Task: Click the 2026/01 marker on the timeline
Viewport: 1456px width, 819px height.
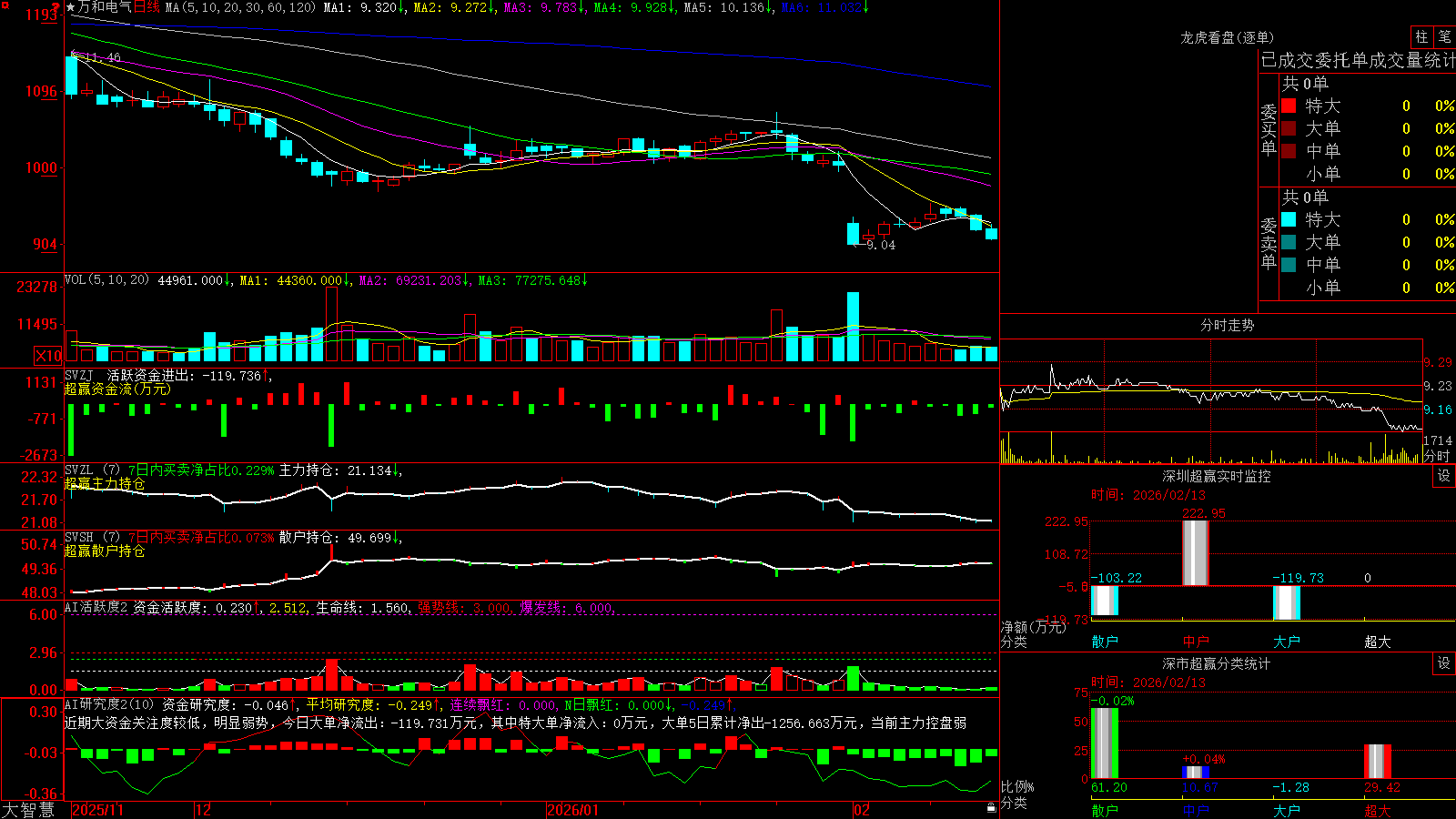Action: (x=573, y=810)
